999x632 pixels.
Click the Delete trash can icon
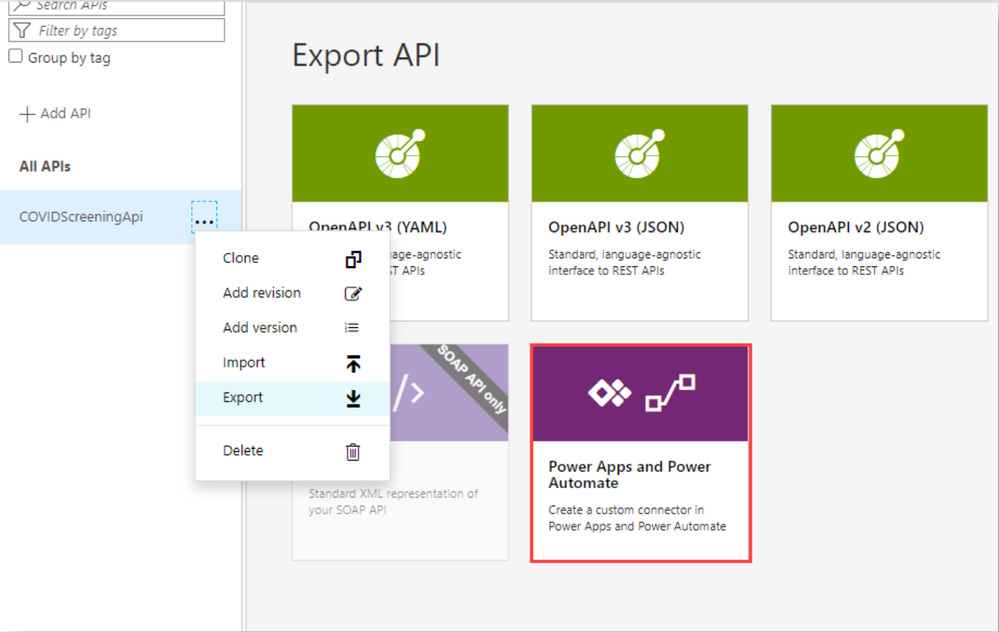(x=352, y=451)
